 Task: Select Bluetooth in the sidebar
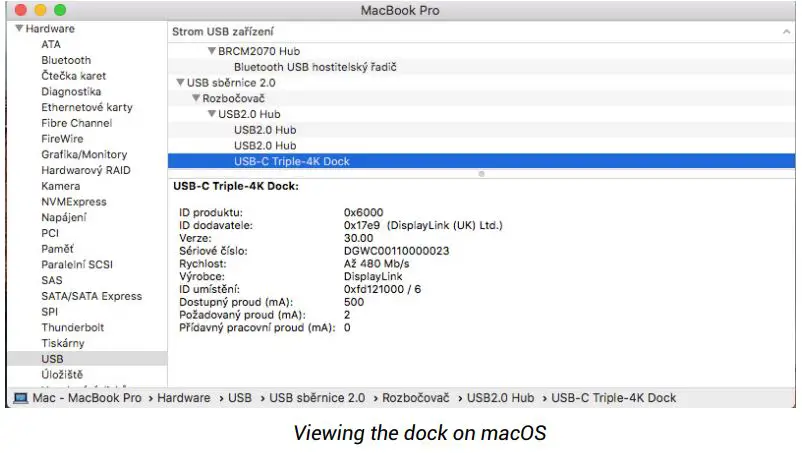coord(66,60)
